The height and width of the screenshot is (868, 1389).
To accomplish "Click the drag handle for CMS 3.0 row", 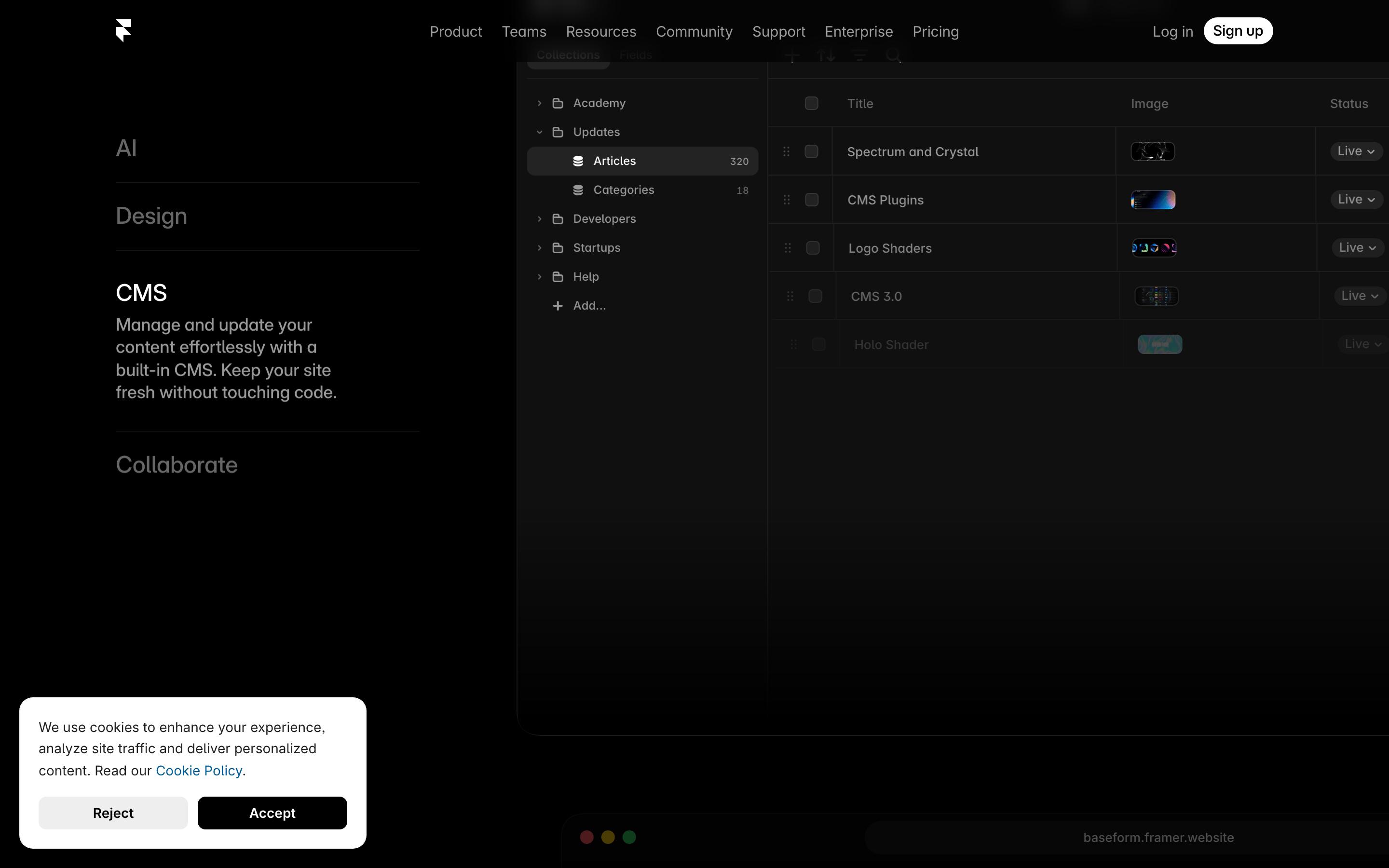I will [790, 296].
